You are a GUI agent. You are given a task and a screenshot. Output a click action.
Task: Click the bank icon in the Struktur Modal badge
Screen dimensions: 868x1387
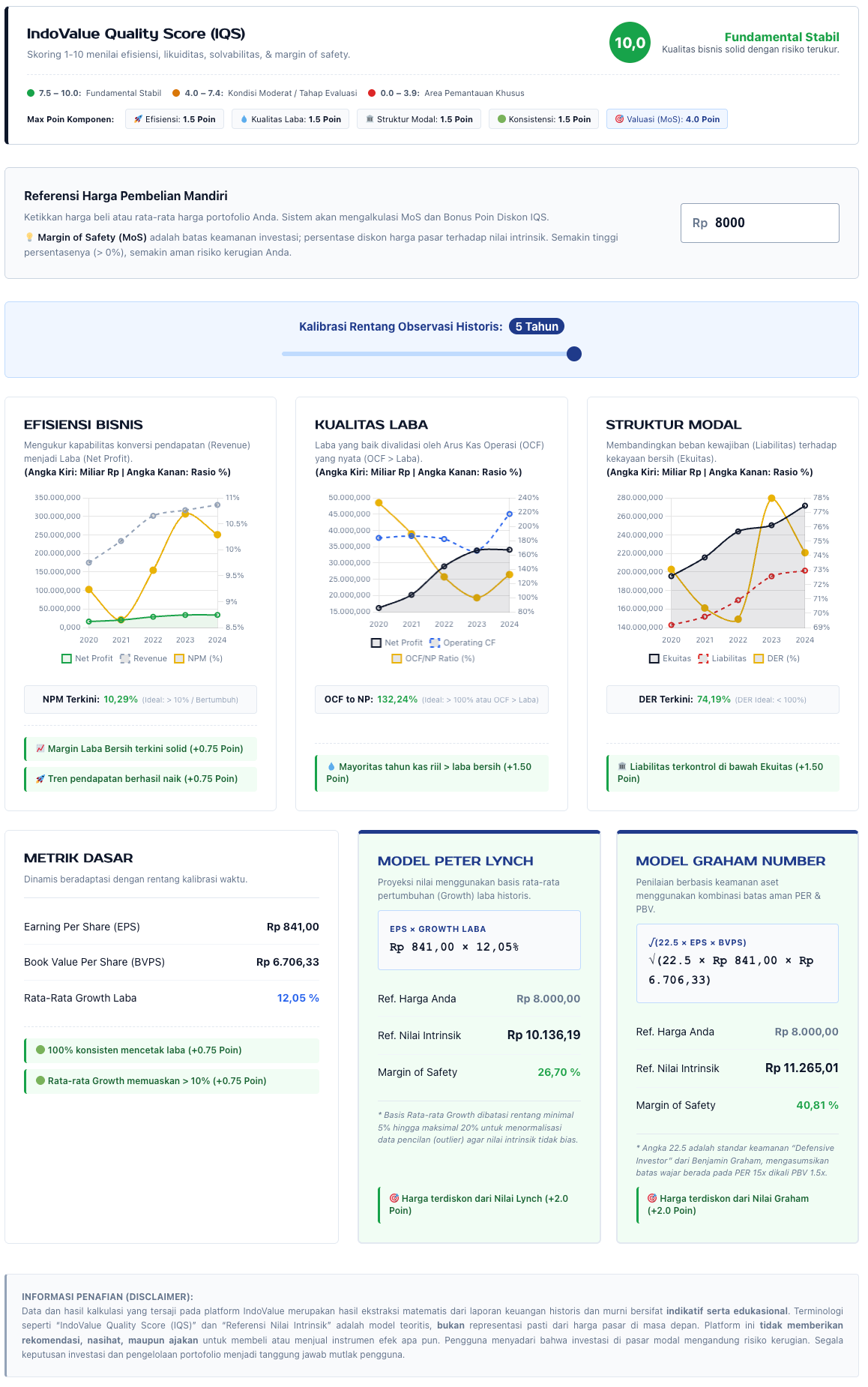[370, 119]
